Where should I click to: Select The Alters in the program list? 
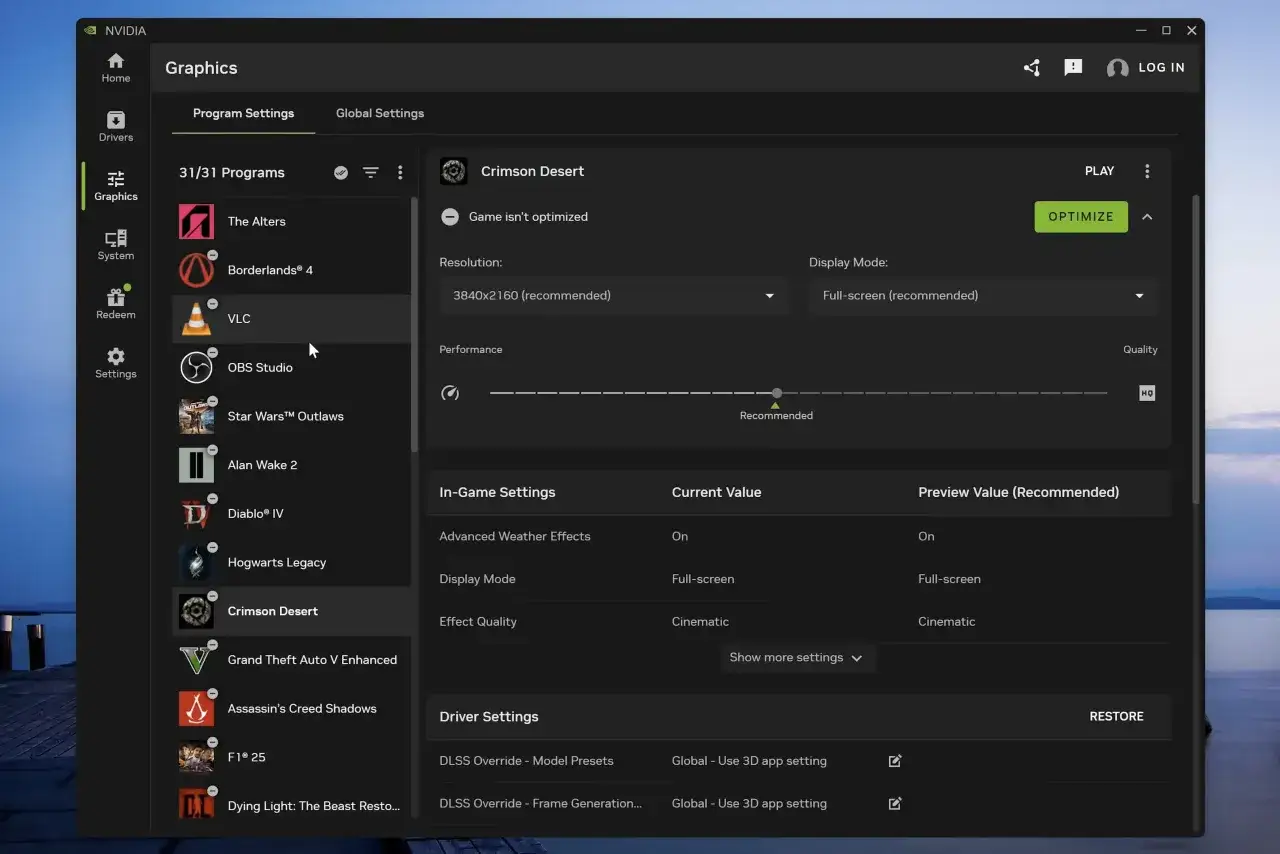coord(291,222)
